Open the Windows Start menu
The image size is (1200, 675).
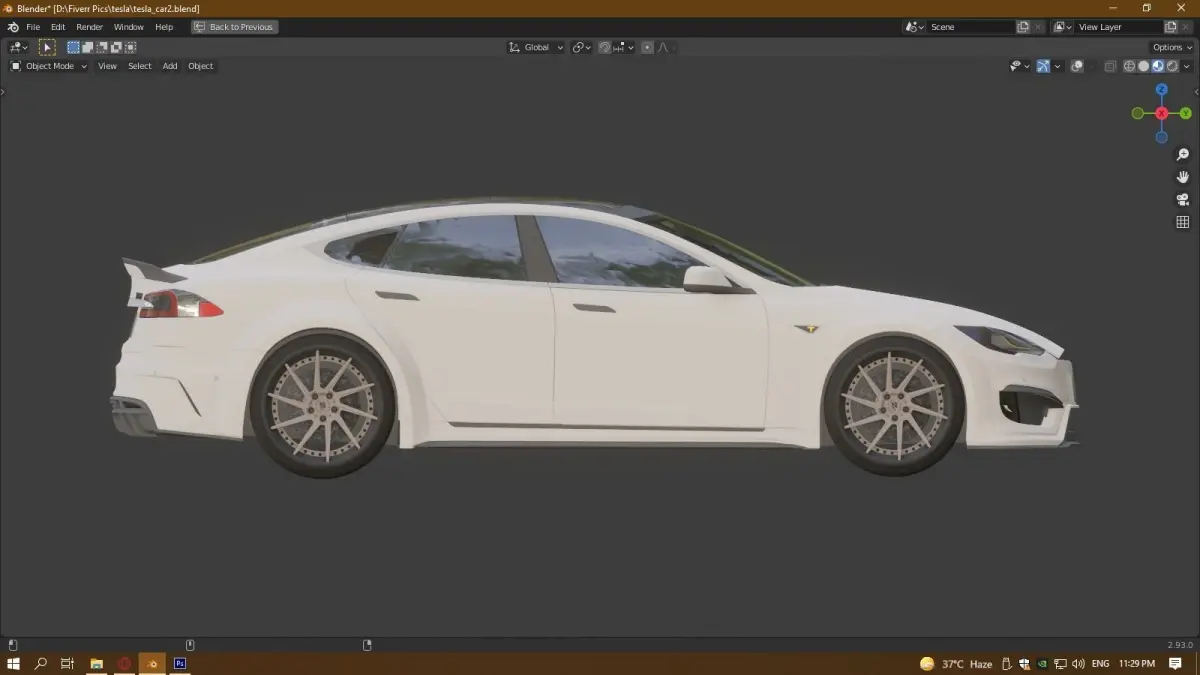(x=14, y=663)
